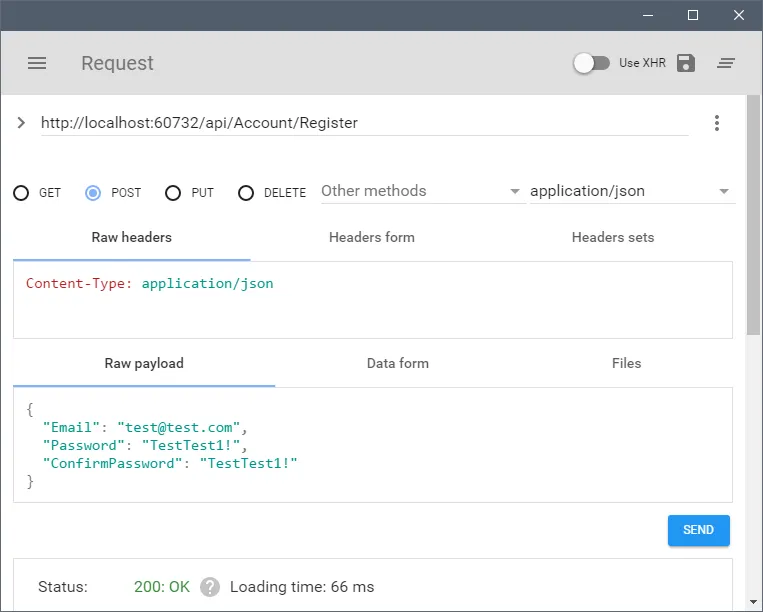This screenshot has width=763, height=612.
Task: Click the "Email" key in payload
Action: [x=72, y=428]
